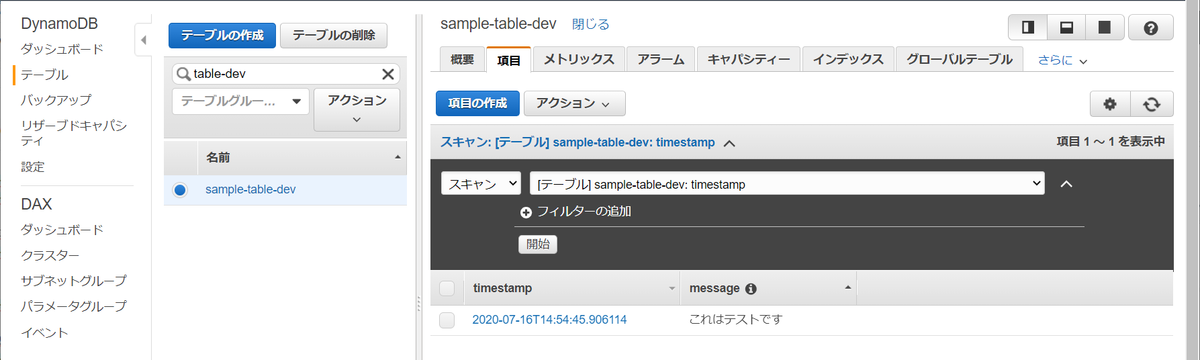Open the settings gear above the items table
This screenshot has height=360, width=1200.
pos(1109,103)
